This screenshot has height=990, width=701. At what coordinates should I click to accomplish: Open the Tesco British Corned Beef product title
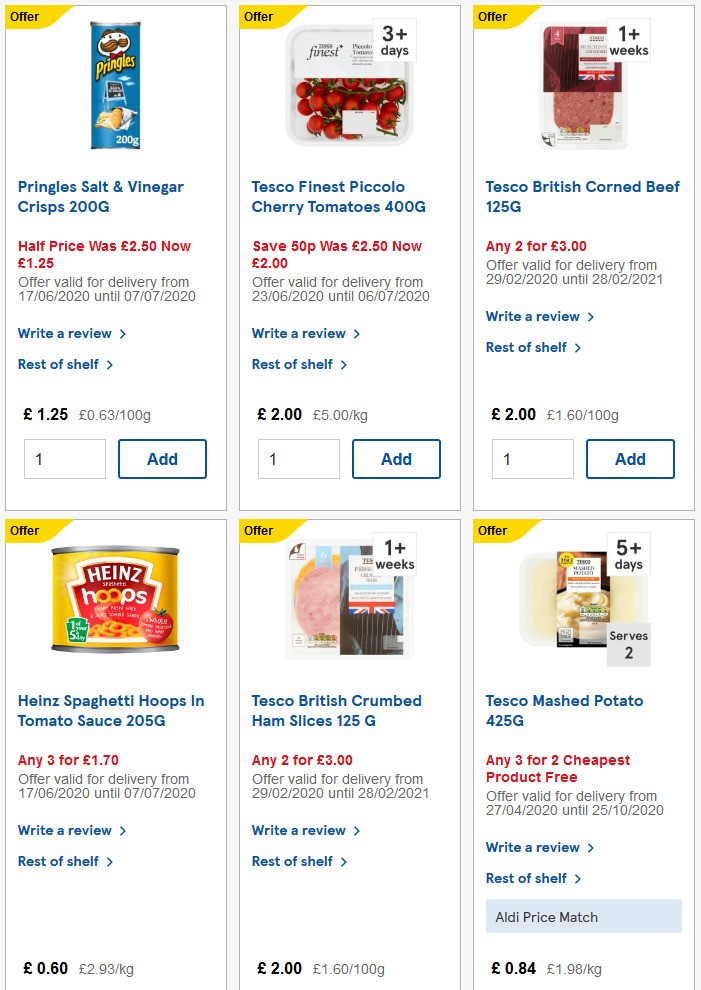click(x=581, y=196)
